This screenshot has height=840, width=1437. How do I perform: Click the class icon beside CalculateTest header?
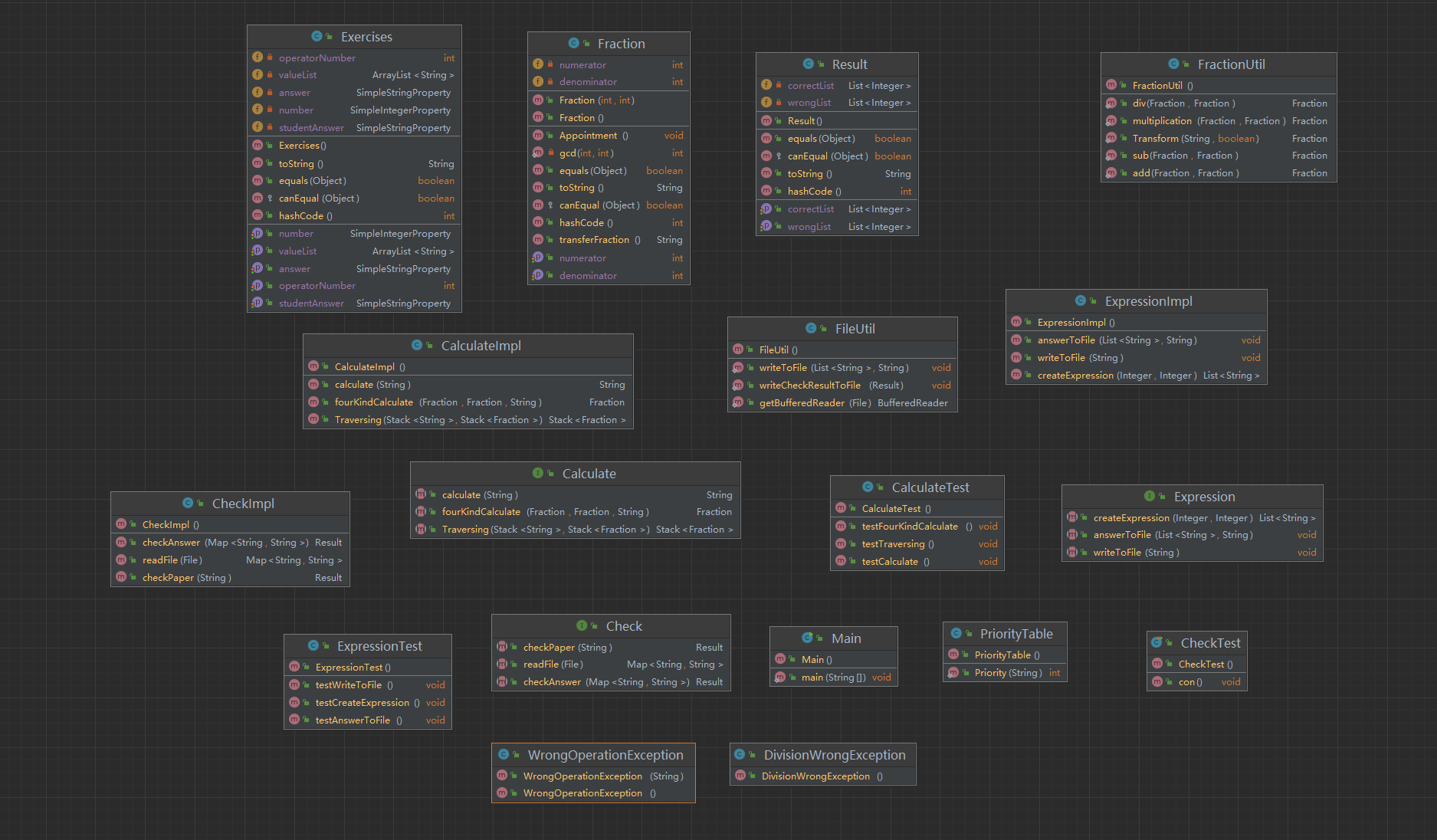pos(868,487)
